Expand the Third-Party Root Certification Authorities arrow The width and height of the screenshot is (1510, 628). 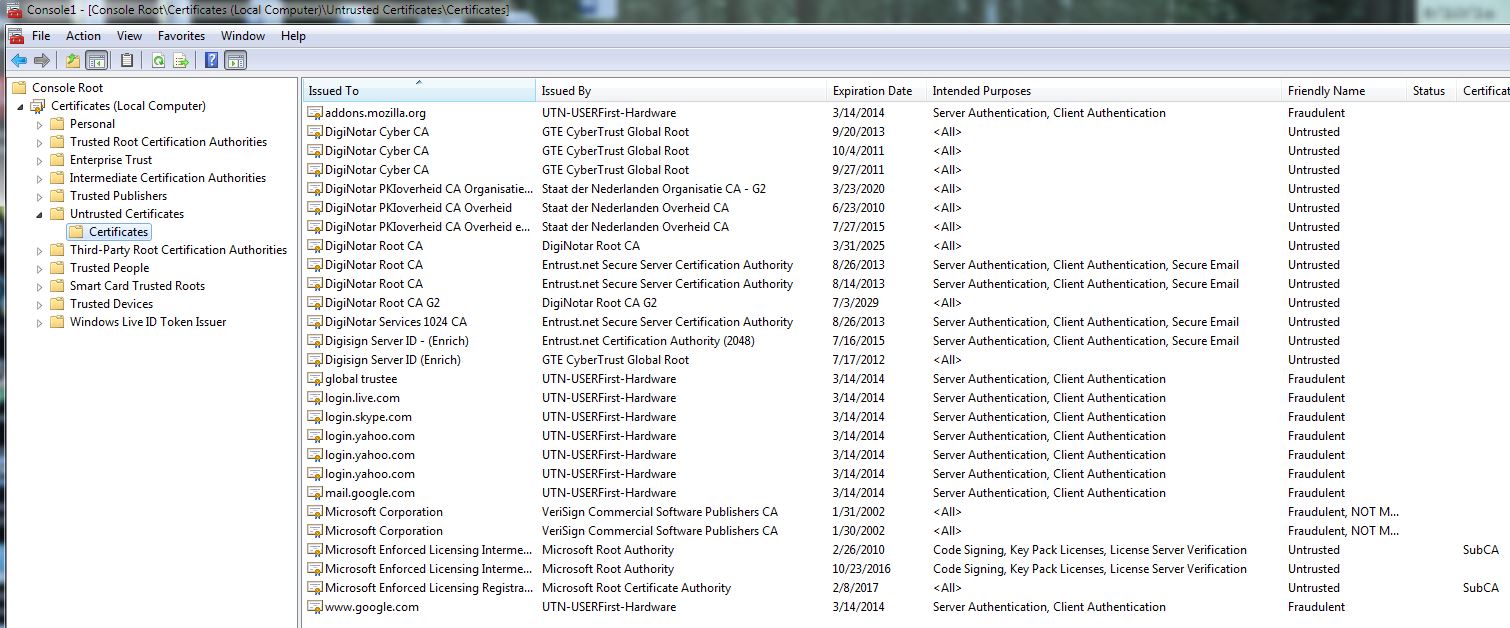(x=40, y=250)
